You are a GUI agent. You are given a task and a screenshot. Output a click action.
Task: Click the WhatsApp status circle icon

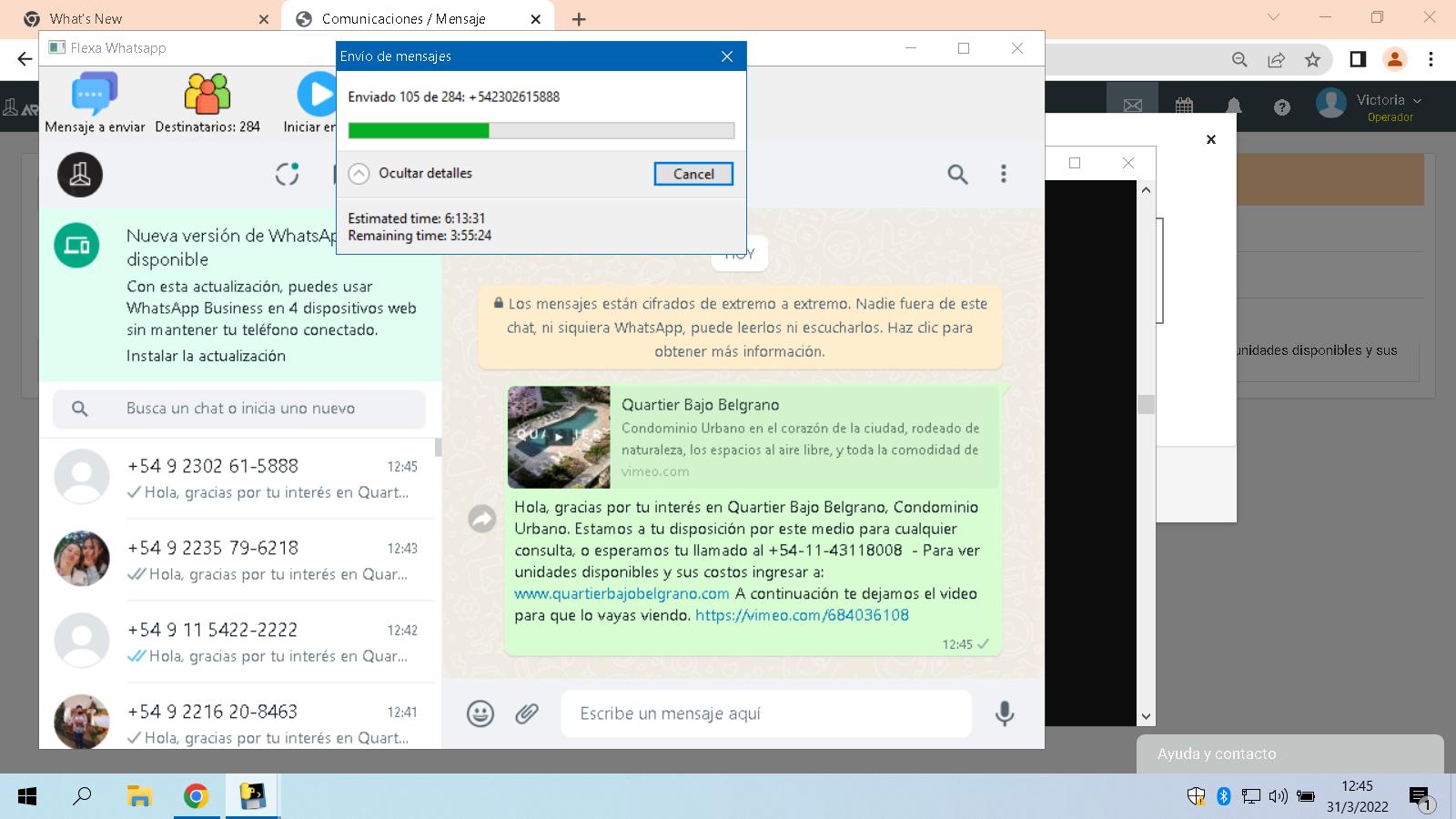click(287, 174)
